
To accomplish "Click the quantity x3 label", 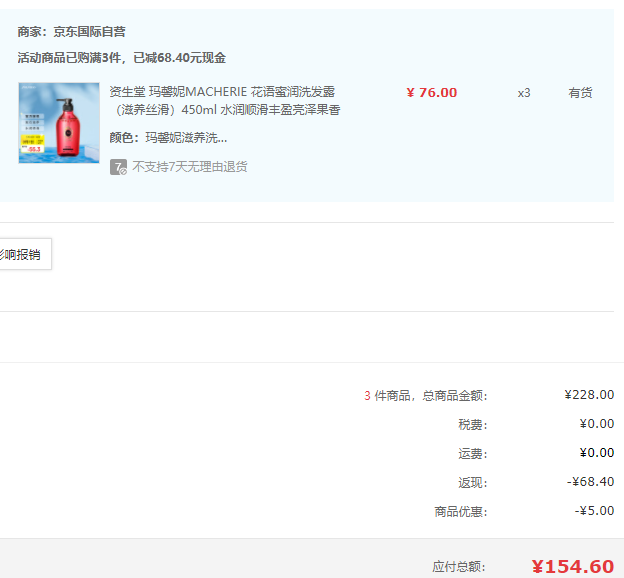I will click(x=524, y=93).
